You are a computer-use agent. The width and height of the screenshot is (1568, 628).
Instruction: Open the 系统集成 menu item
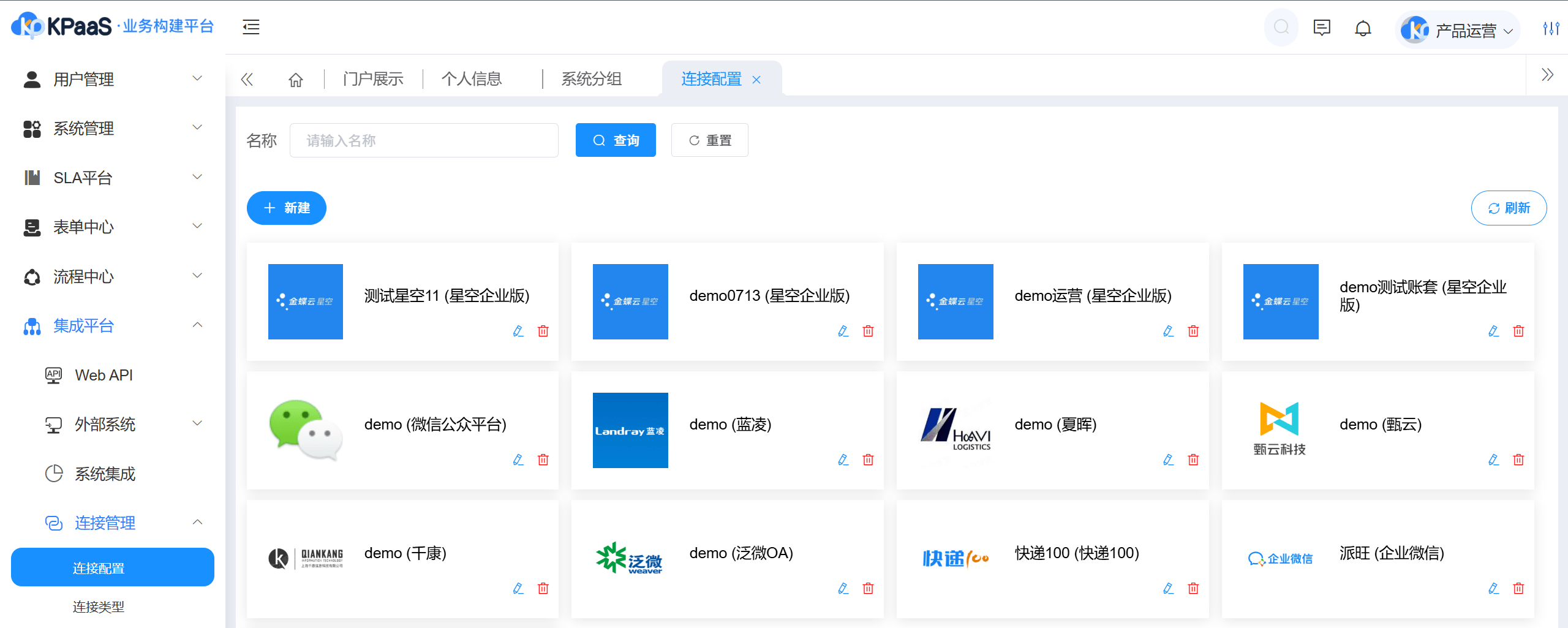click(x=113, y=474)
